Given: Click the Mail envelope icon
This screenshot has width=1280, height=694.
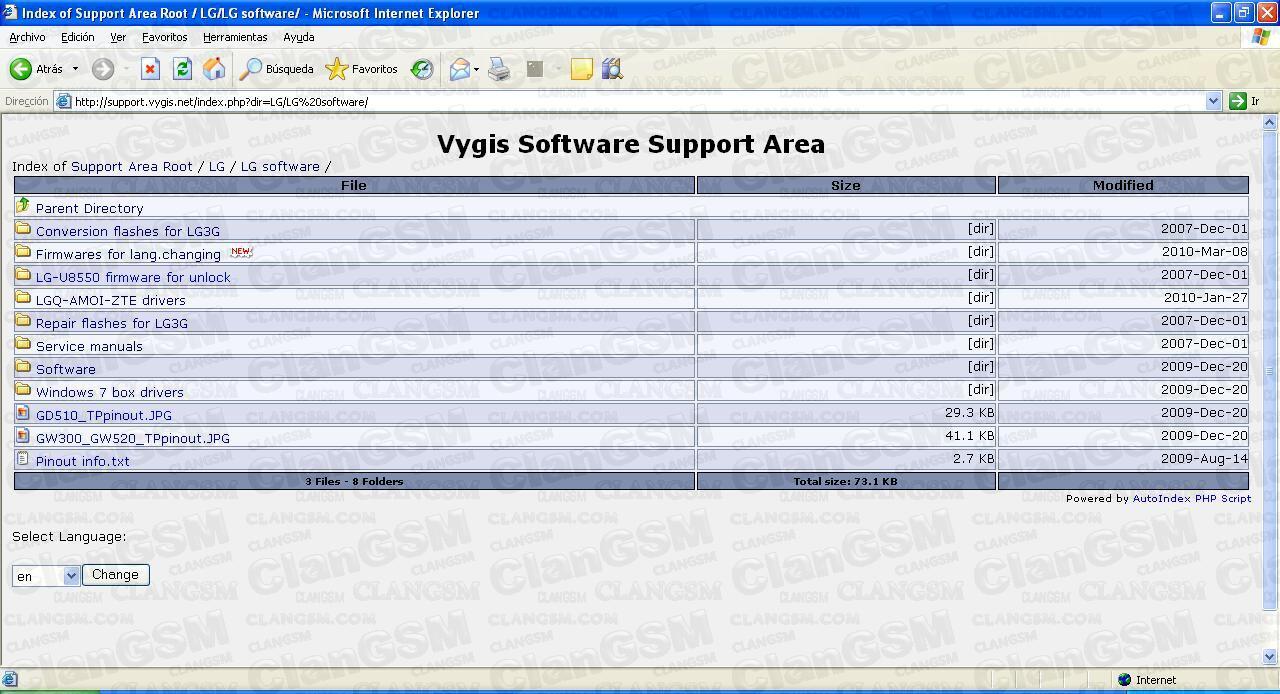Looking at the screenshot, I should [x=460, y=69].
